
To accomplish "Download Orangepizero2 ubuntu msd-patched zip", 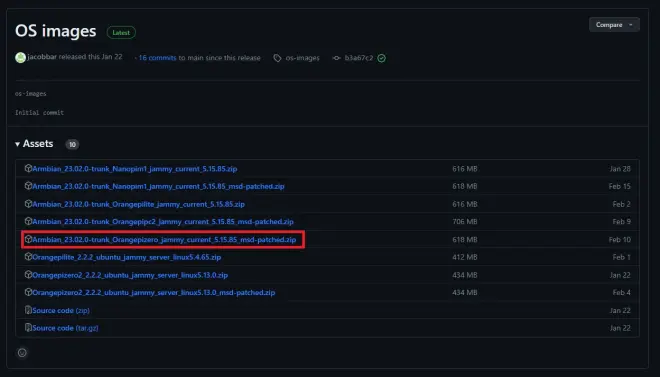I will 154,292.
